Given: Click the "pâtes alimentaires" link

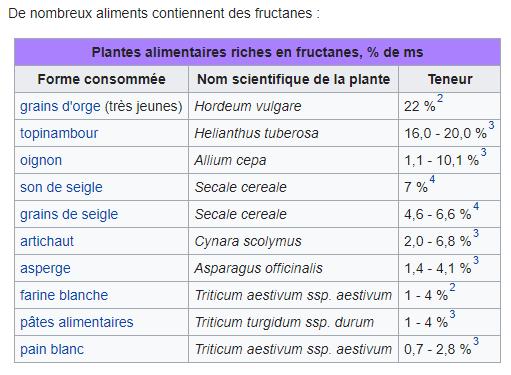Looking at the screenshot, I should click(x=77, y=322).
